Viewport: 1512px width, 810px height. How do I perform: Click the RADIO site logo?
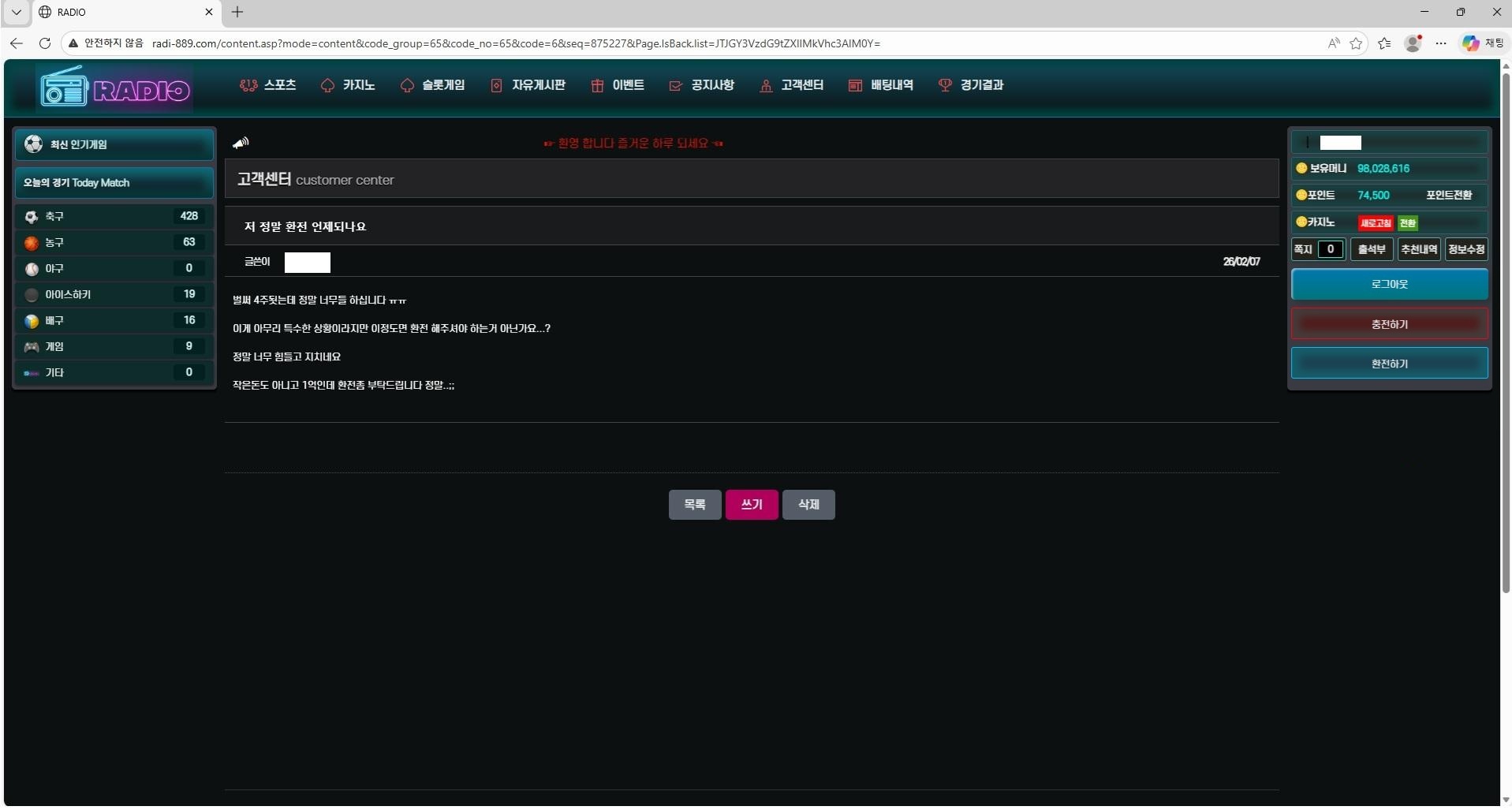[x=115, y=89]
